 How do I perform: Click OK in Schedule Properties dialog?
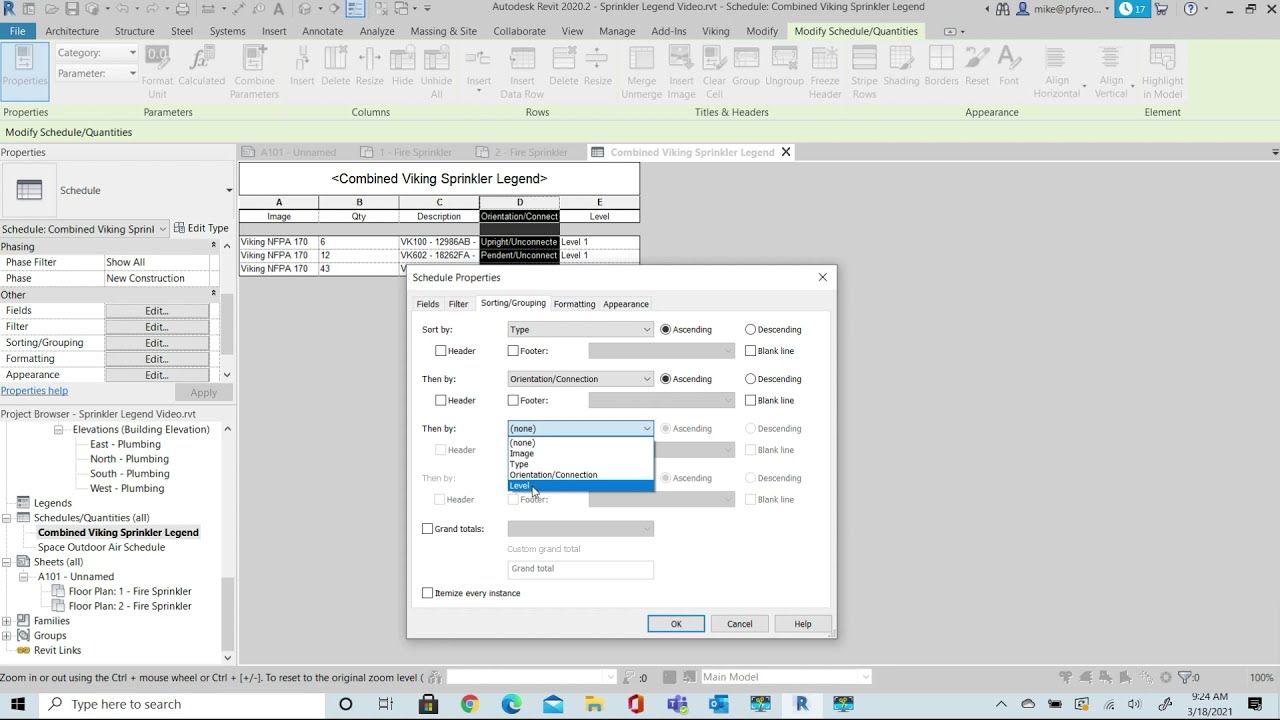[676, 624]
